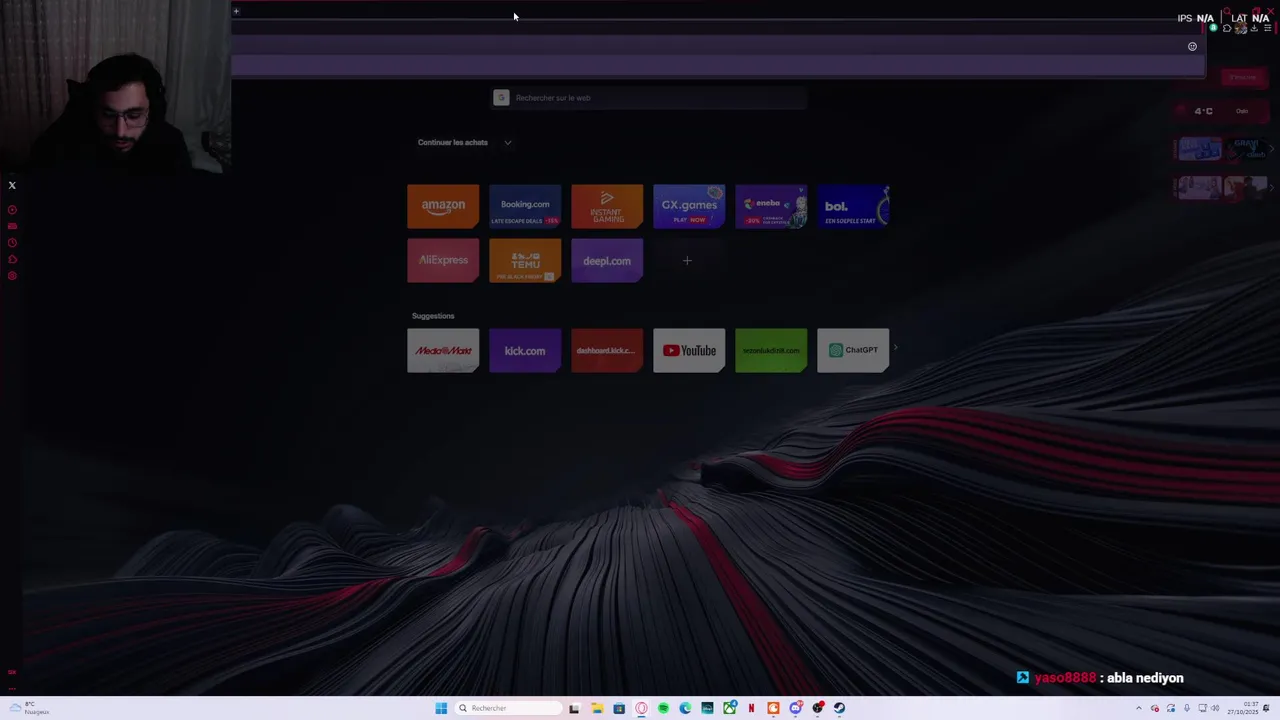Screen dimensions: 1280x720
Task: Click the X (Twitter) sidebar icon
Action: click(x=12, y=185)
